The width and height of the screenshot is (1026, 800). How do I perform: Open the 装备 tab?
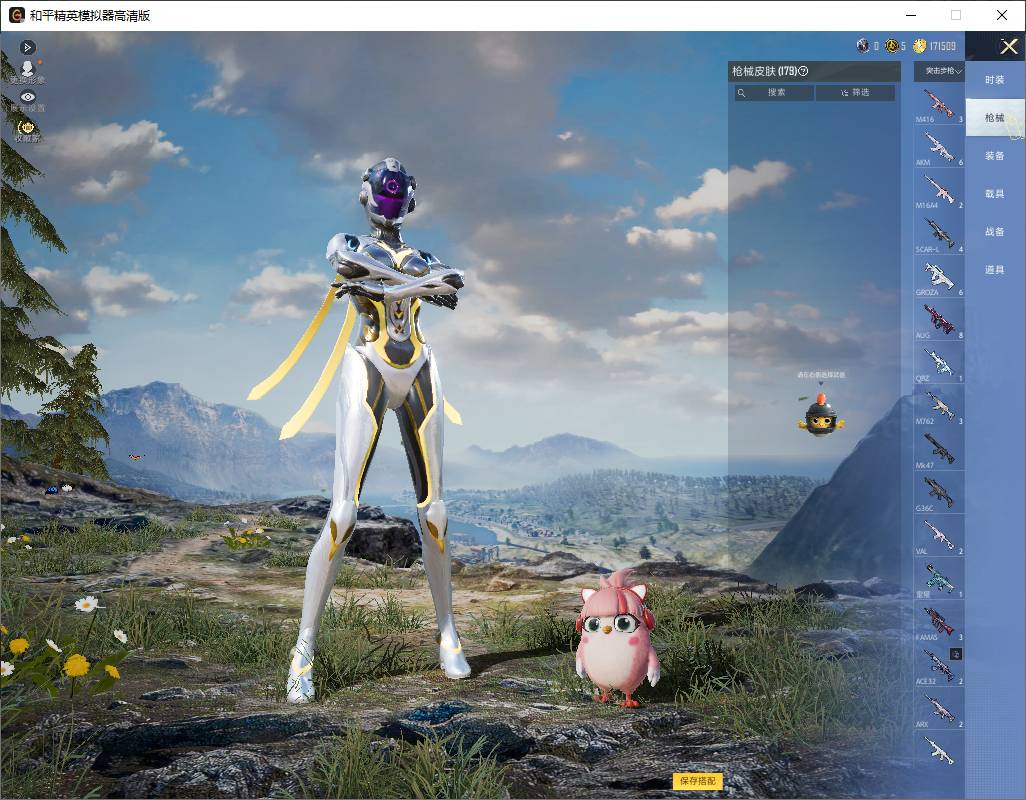click(x=995, y=156)
